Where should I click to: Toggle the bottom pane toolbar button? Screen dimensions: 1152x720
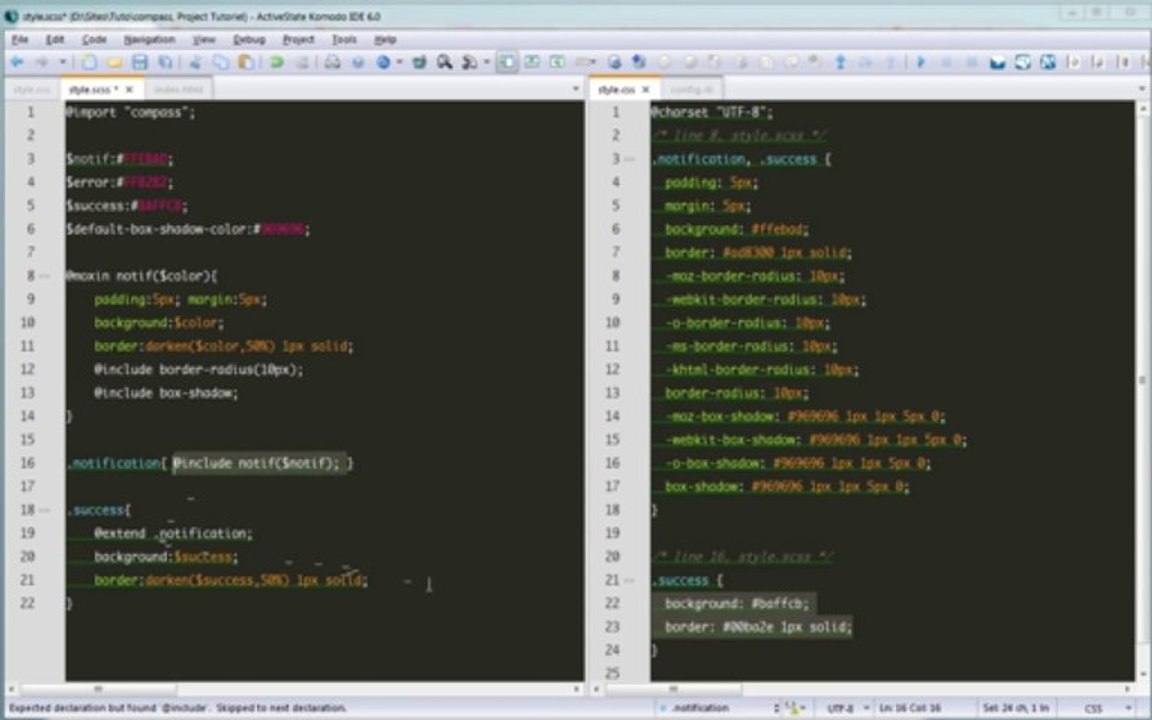click(532, 62)
